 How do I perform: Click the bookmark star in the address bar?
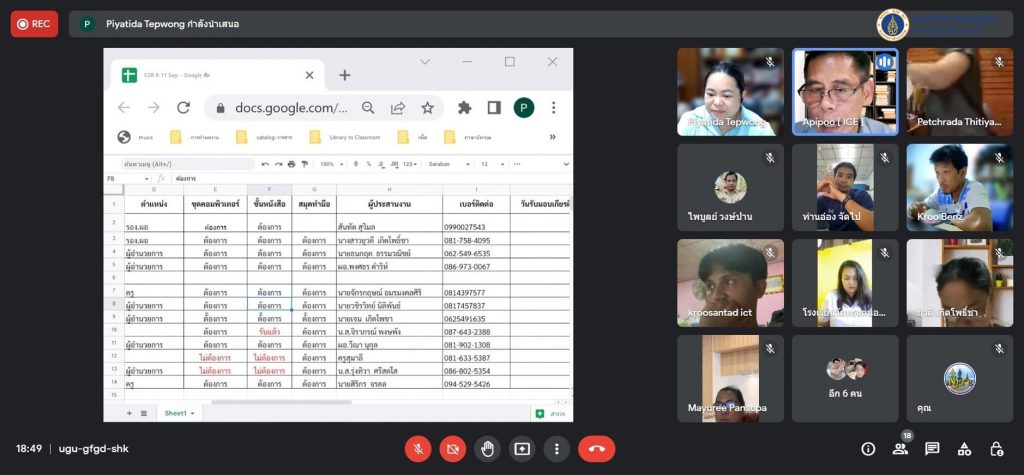427,108
